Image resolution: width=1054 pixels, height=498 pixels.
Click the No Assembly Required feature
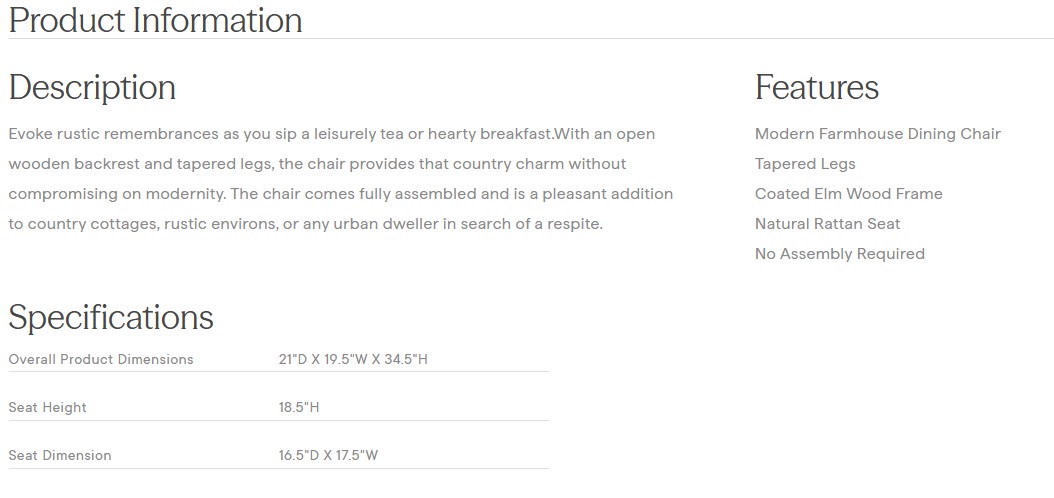pyautogui.click(x=839, y=254)
